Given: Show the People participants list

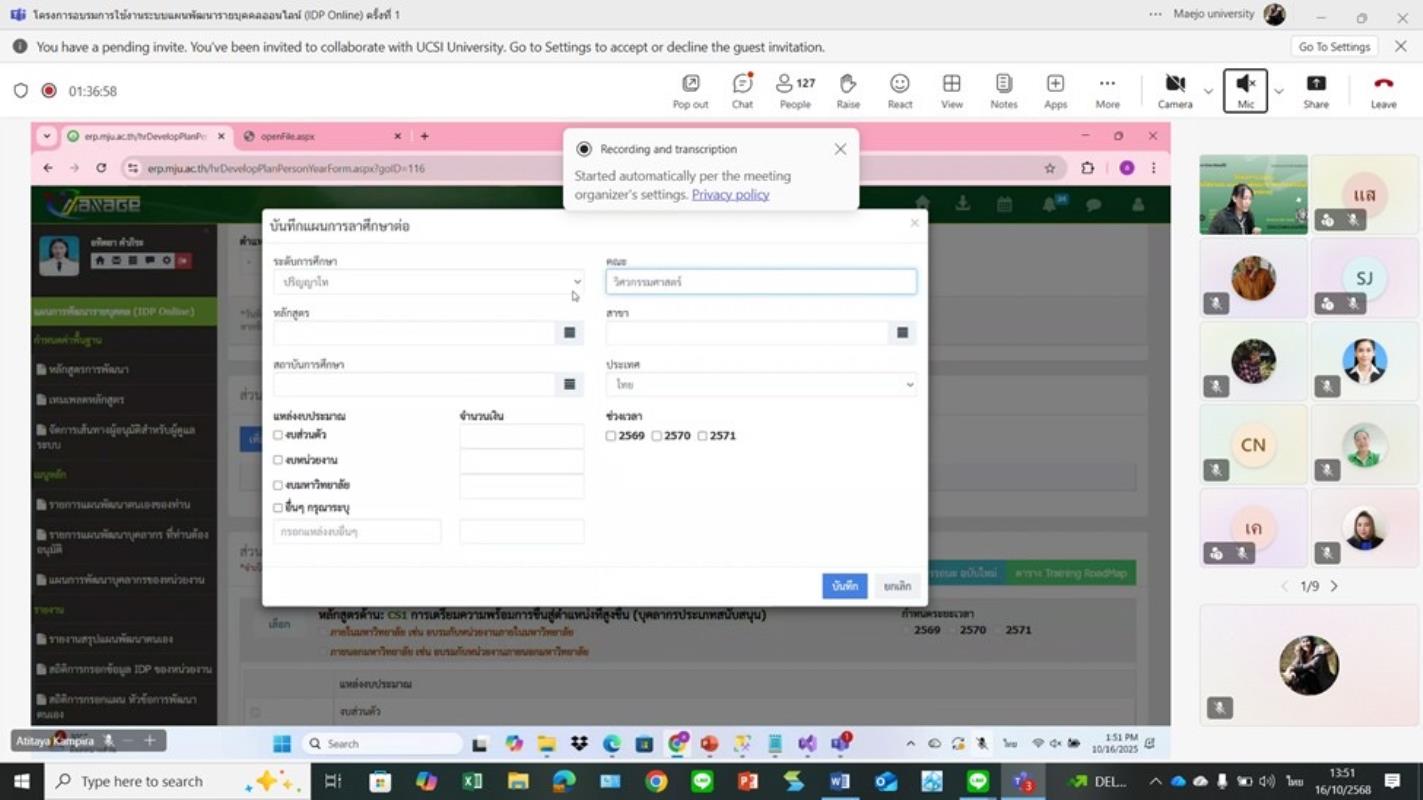Looking at the screenshot, I should tap(795, 91).
